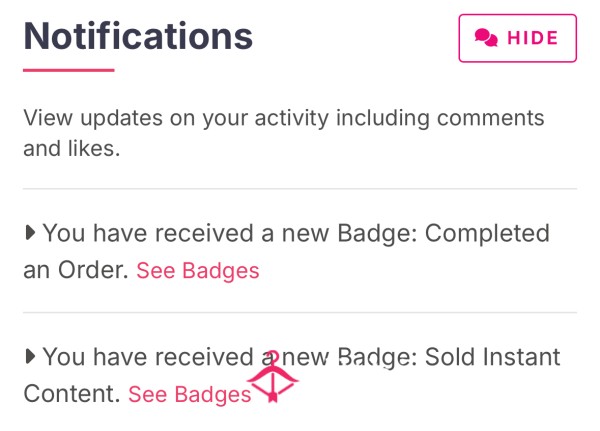Image resolution: width=600 pixels, height=431 pixels.
Task: Expand the Sold Instant Content notification arrow
Action: click(30, 356)
